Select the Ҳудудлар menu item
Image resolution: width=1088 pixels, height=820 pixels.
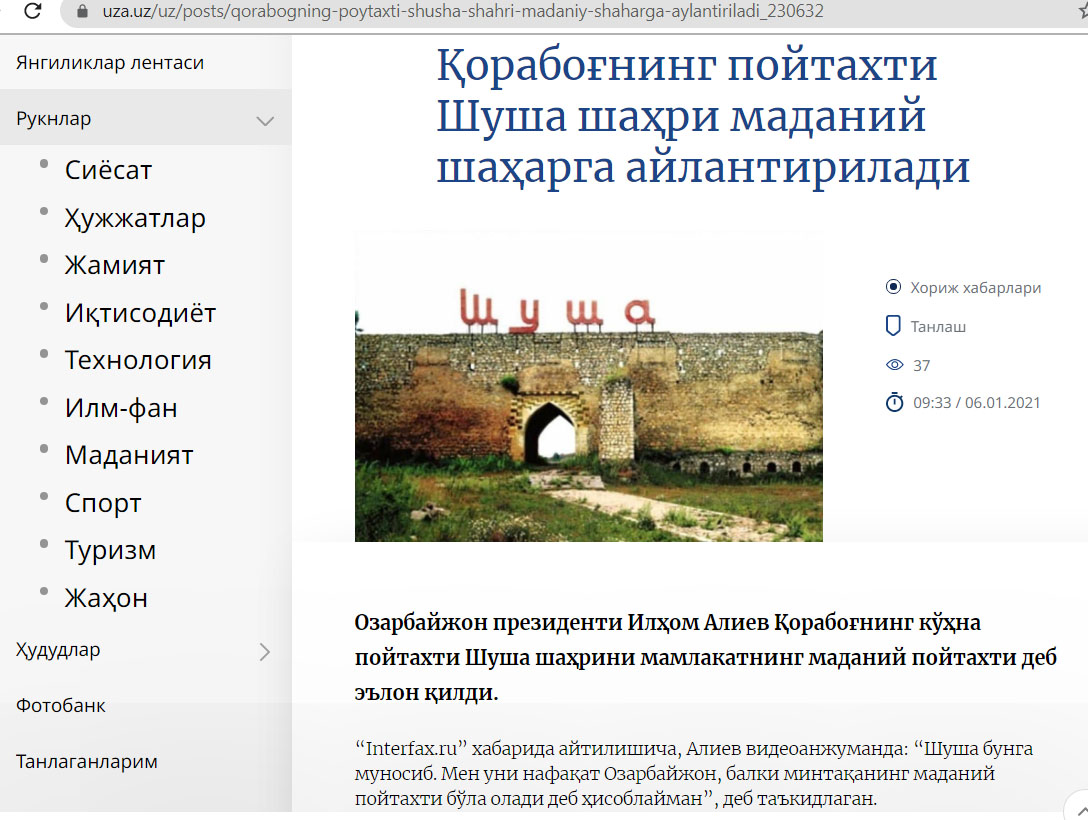pos(58,650)
